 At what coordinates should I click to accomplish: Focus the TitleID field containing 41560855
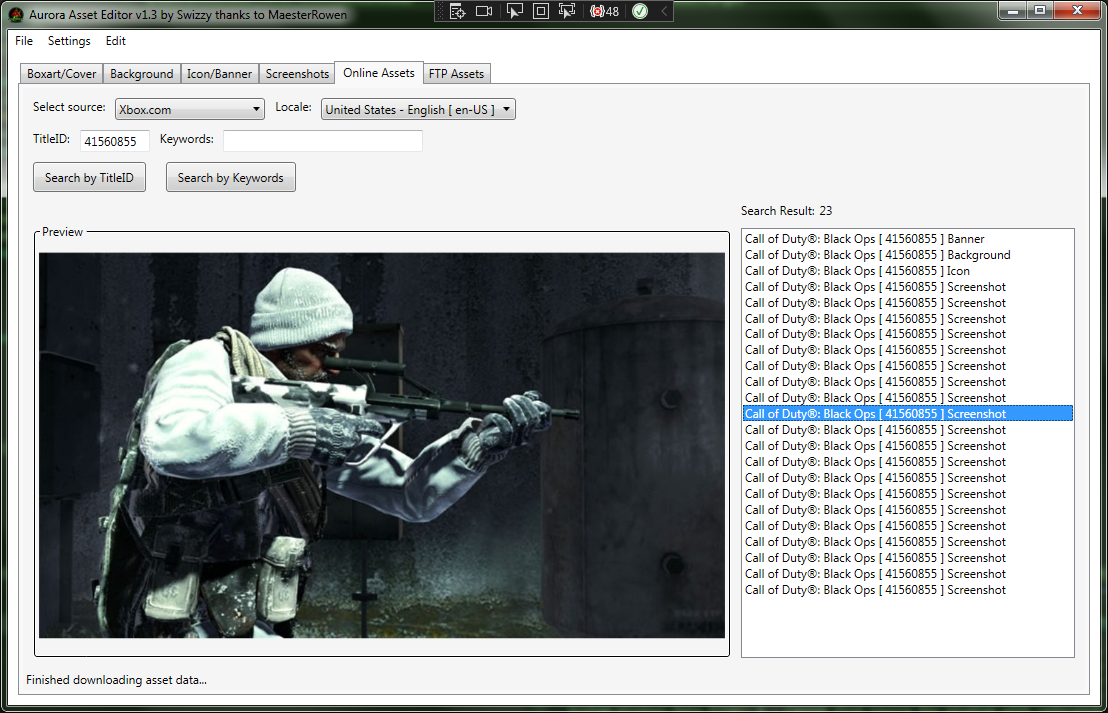[114, 141]
